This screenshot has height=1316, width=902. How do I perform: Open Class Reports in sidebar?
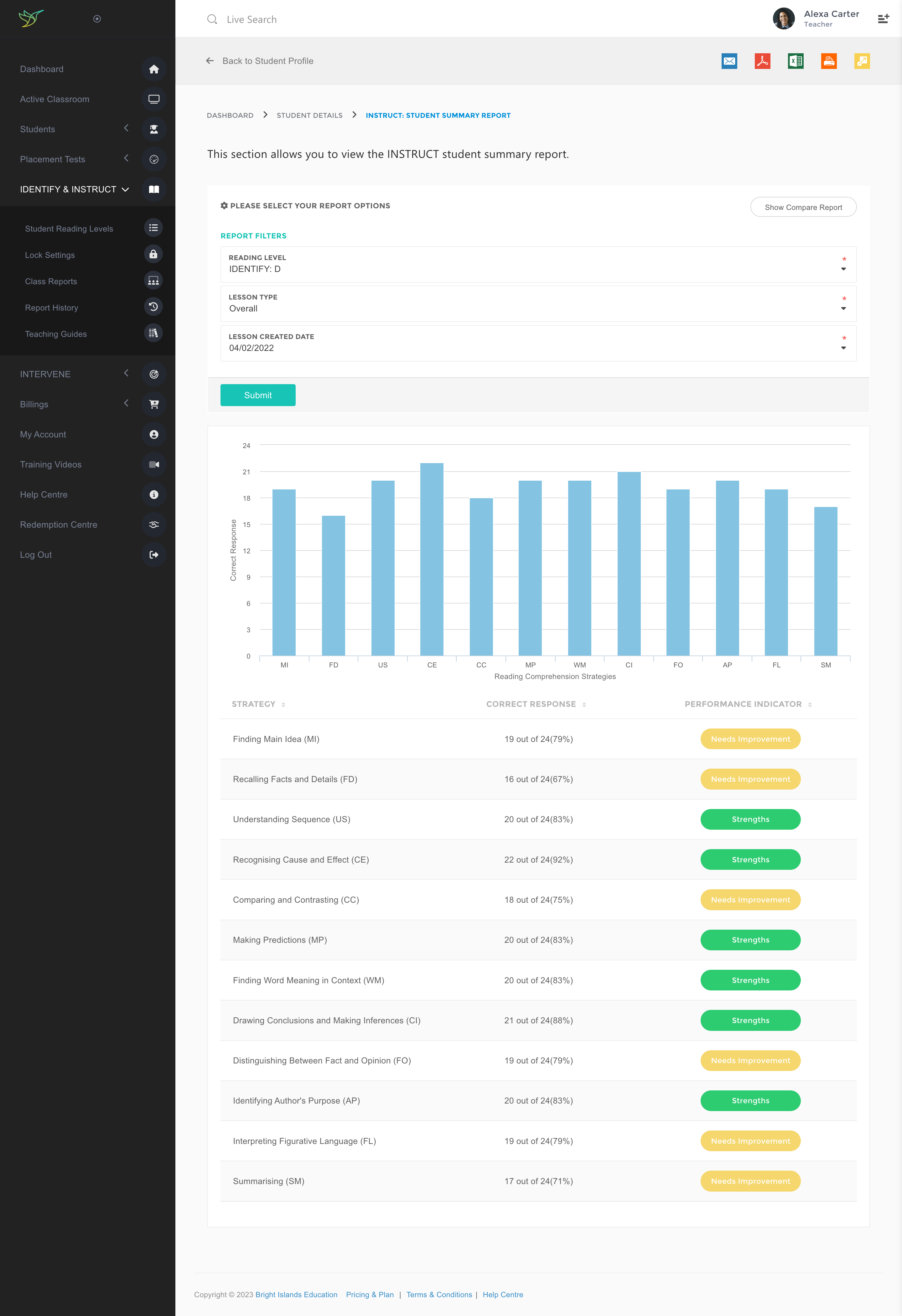point(51,281)
